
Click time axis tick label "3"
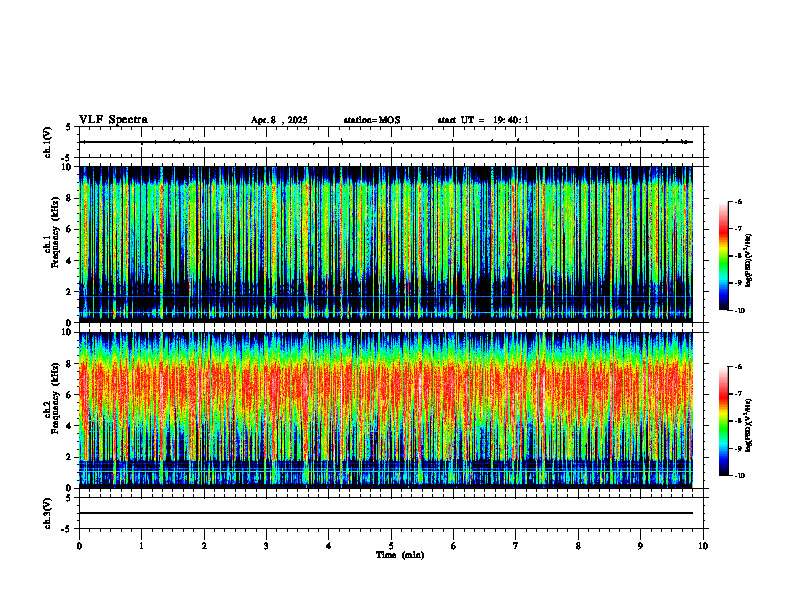tap(266, 546)
